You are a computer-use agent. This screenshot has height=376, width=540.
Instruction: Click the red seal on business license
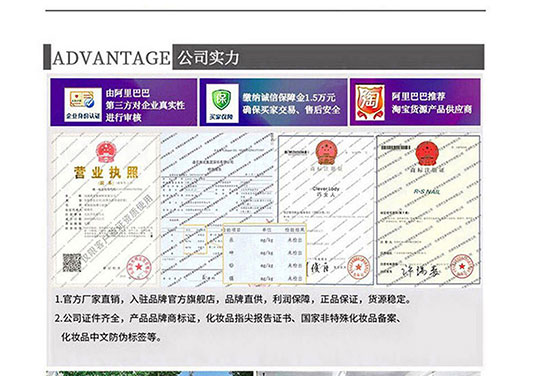pos(139,267)
